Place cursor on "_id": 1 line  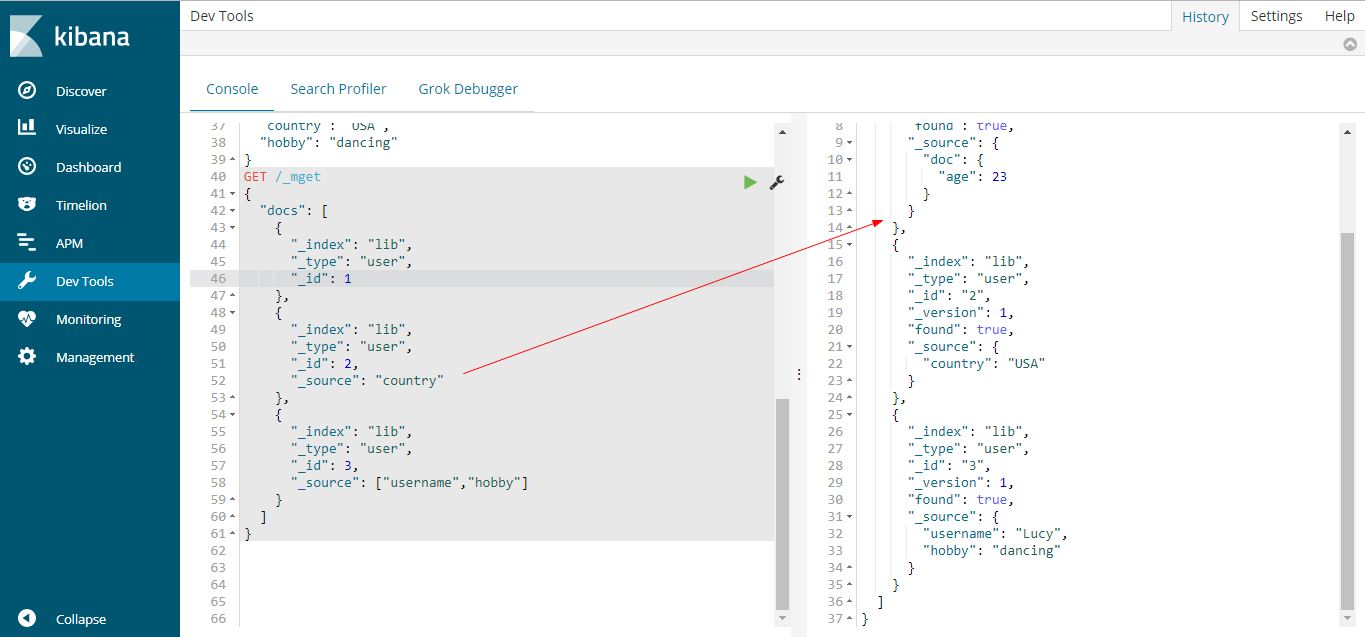tap(321, 279)
